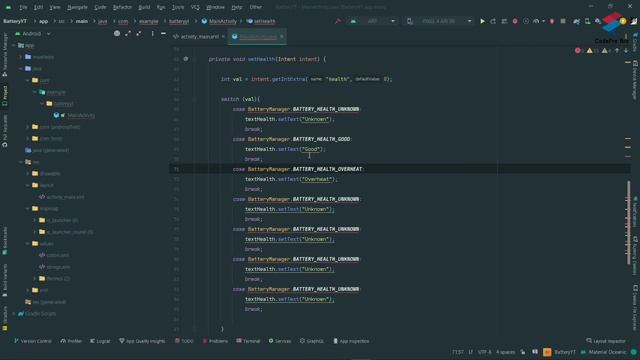Jump to previous highlighted error arrow
The width and height of the screenshot is (640, 360).
[x=617, y=51]
